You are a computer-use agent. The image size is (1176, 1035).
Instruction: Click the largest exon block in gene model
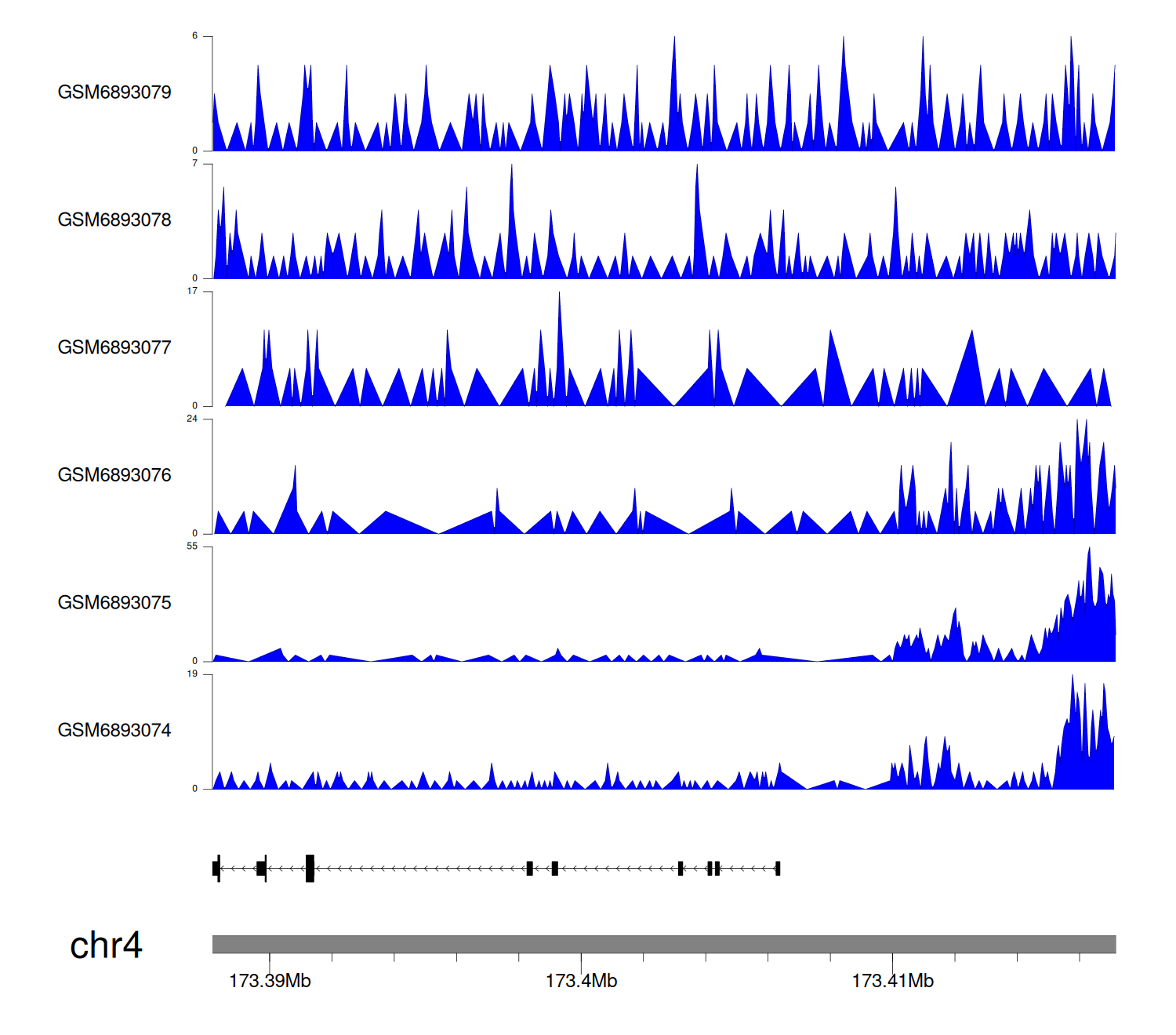(x=310, y=868)
